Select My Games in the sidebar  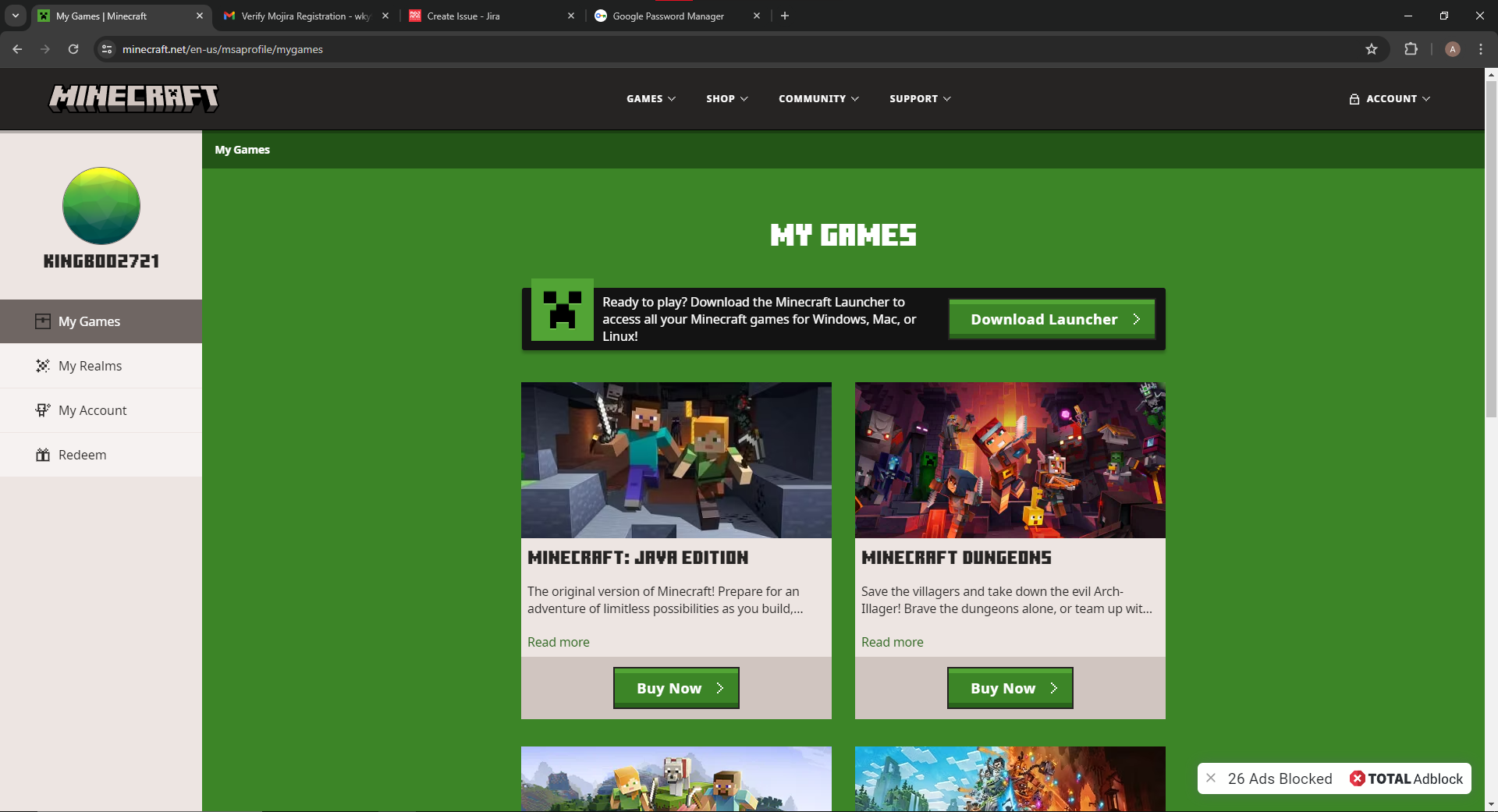click(x=101, y=321)
